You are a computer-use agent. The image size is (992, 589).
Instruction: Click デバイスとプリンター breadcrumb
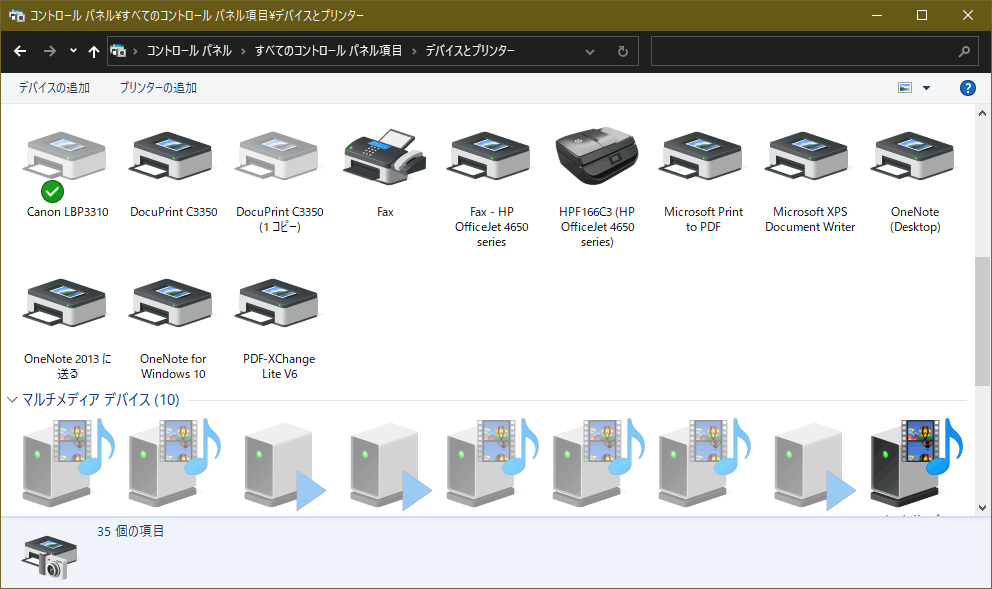[x=470, y=51]
